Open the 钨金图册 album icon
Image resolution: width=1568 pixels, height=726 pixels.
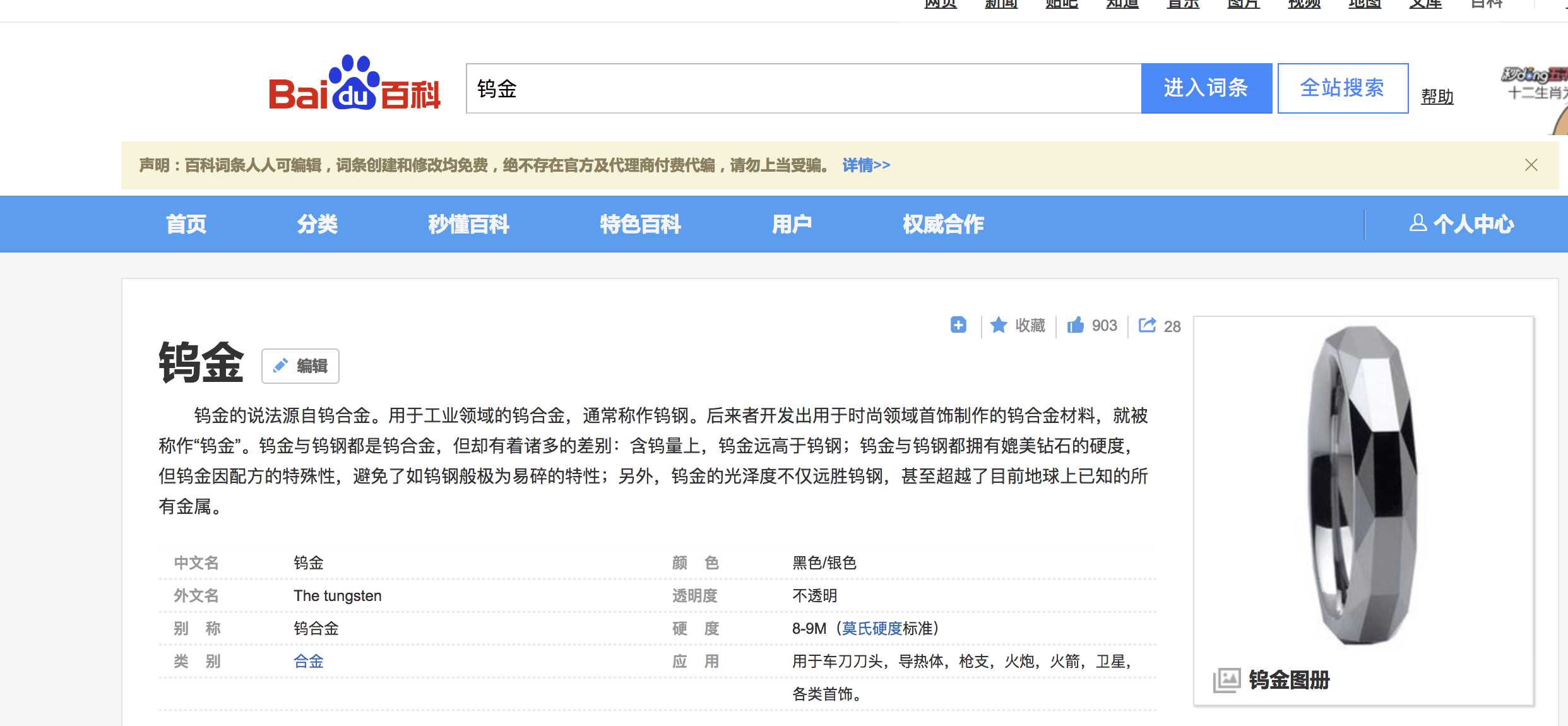(x=1226, y=680)
